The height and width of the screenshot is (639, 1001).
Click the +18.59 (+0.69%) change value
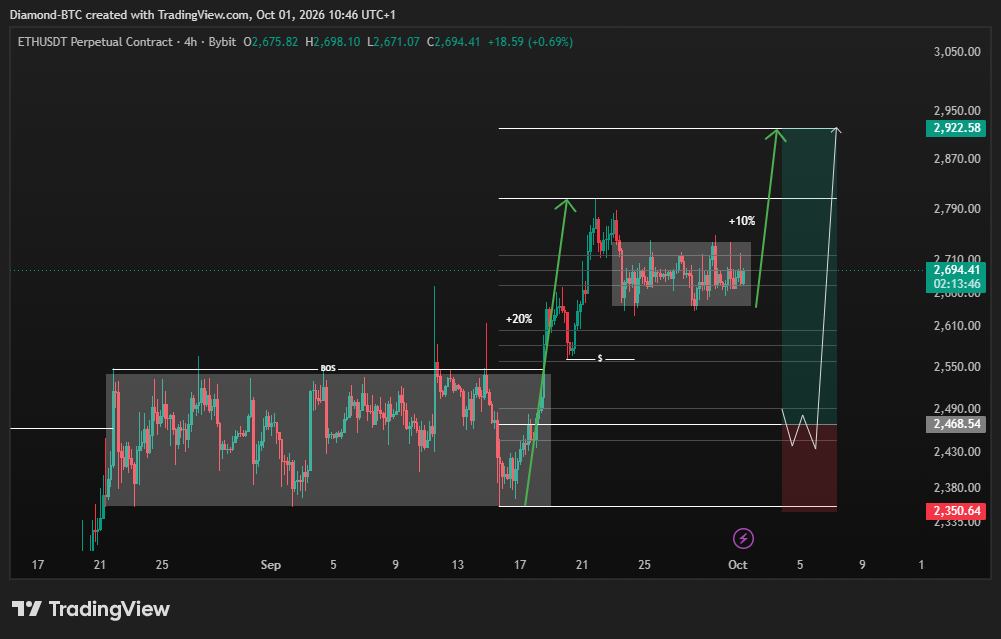(530, 42)
